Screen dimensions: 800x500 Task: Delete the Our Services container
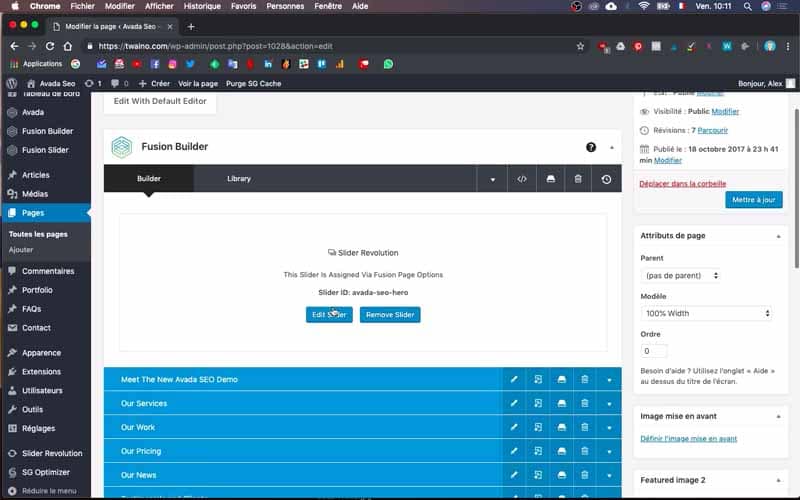point(585,404)
